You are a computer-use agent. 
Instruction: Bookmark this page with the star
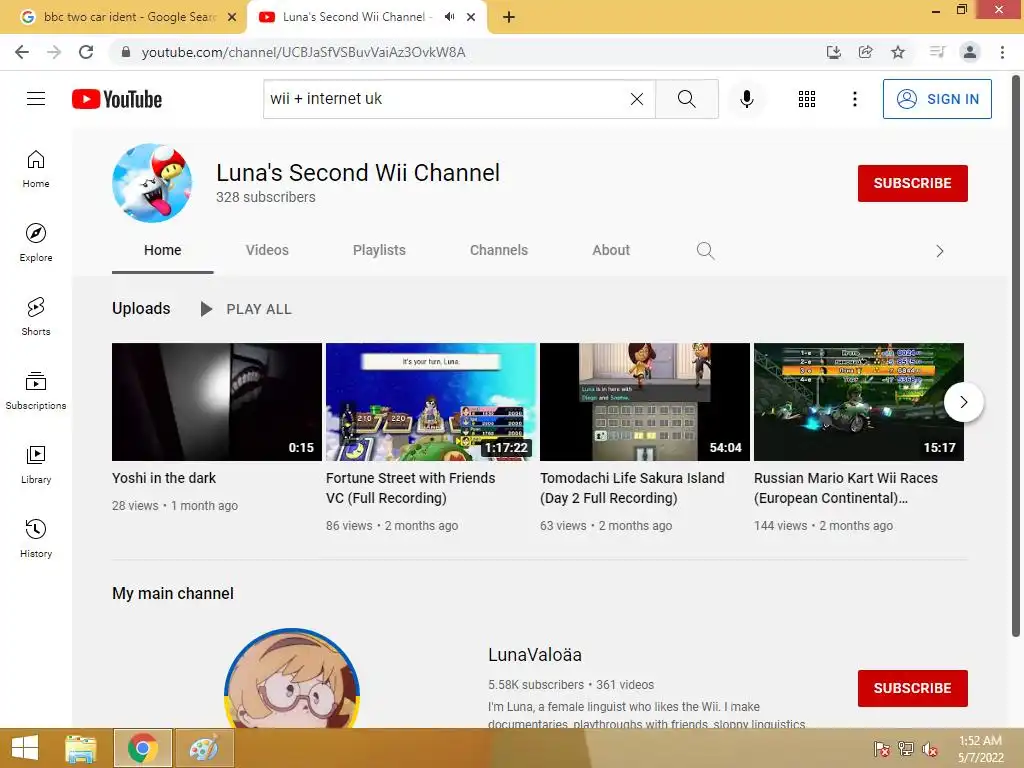[x=898, y=52]
